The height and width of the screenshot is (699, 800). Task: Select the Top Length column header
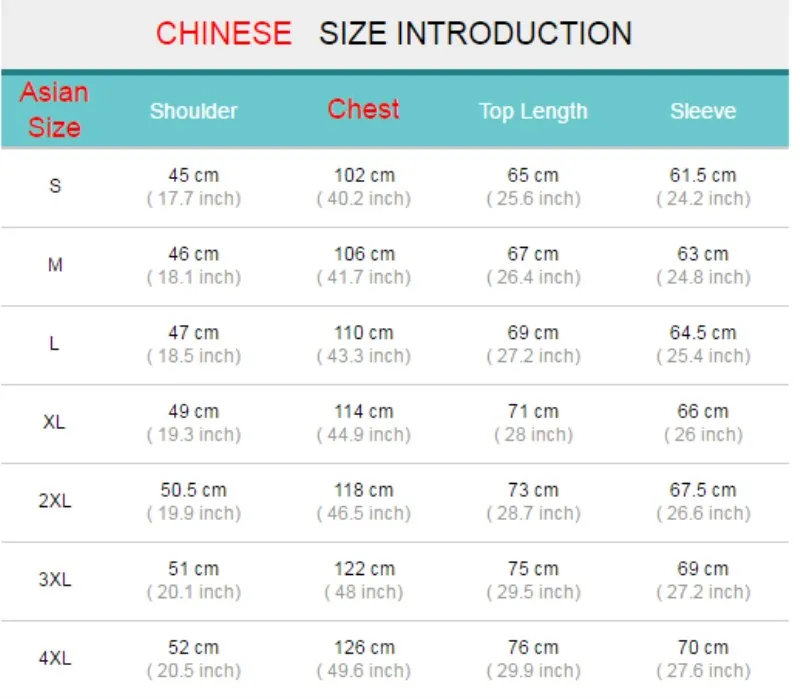533,112
